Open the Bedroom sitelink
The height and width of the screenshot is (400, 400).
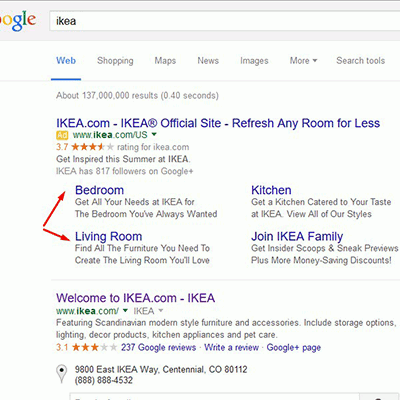click(99, 190)
